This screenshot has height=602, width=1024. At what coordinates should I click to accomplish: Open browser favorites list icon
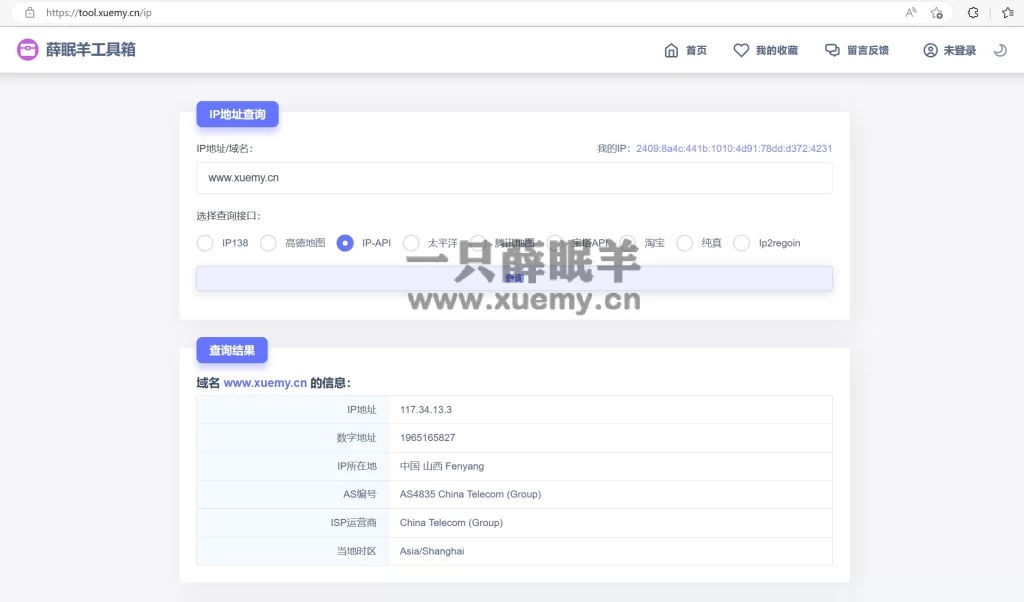pos(1008,12)
